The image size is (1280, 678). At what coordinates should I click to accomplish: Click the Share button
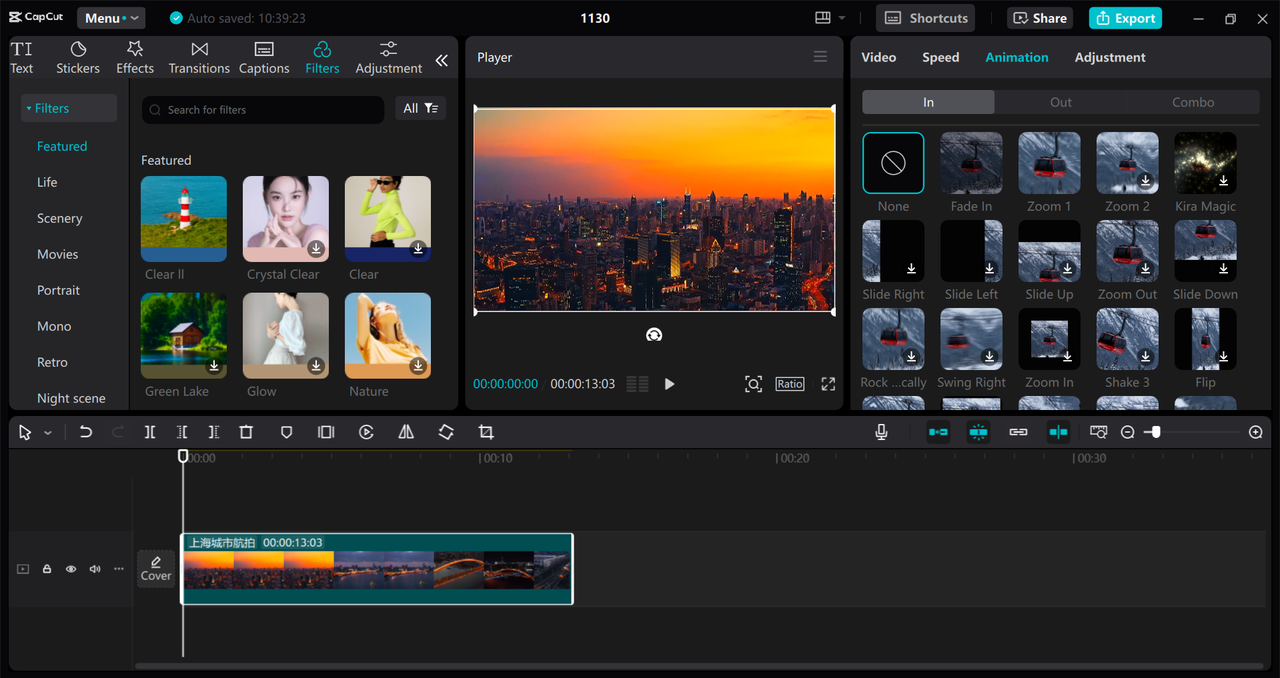point(1038,18)
